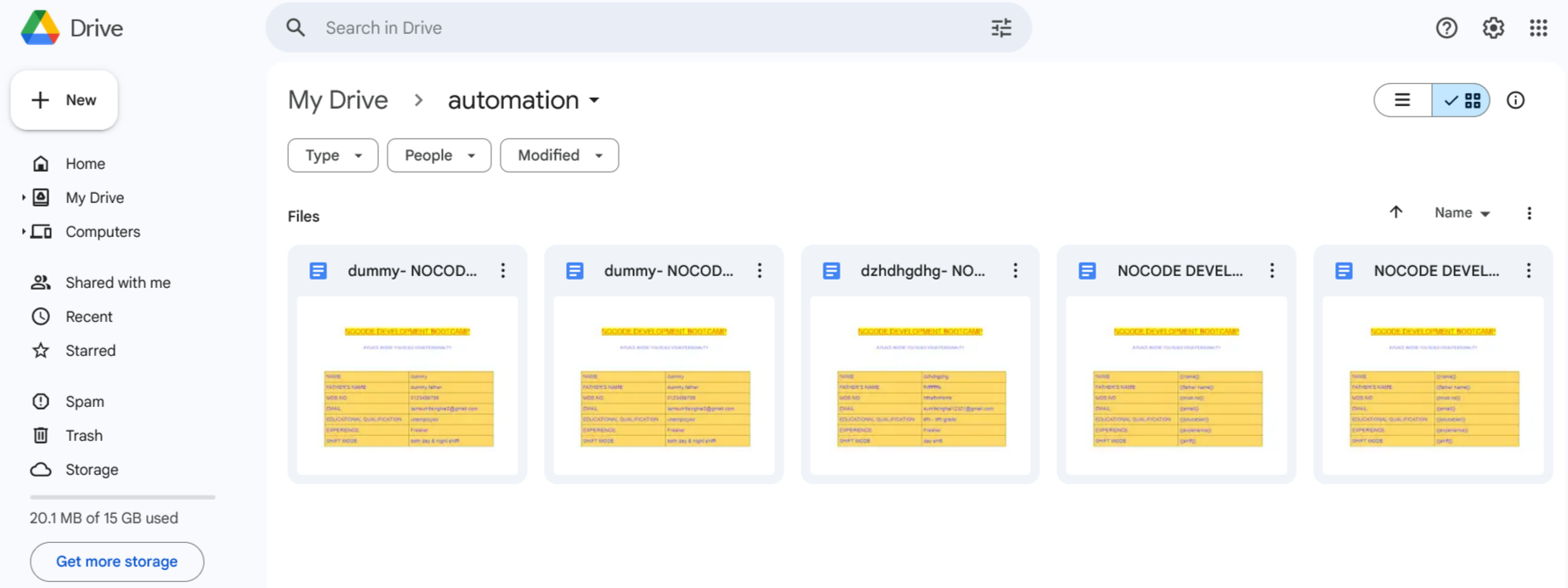Click Get more storage

116,562
